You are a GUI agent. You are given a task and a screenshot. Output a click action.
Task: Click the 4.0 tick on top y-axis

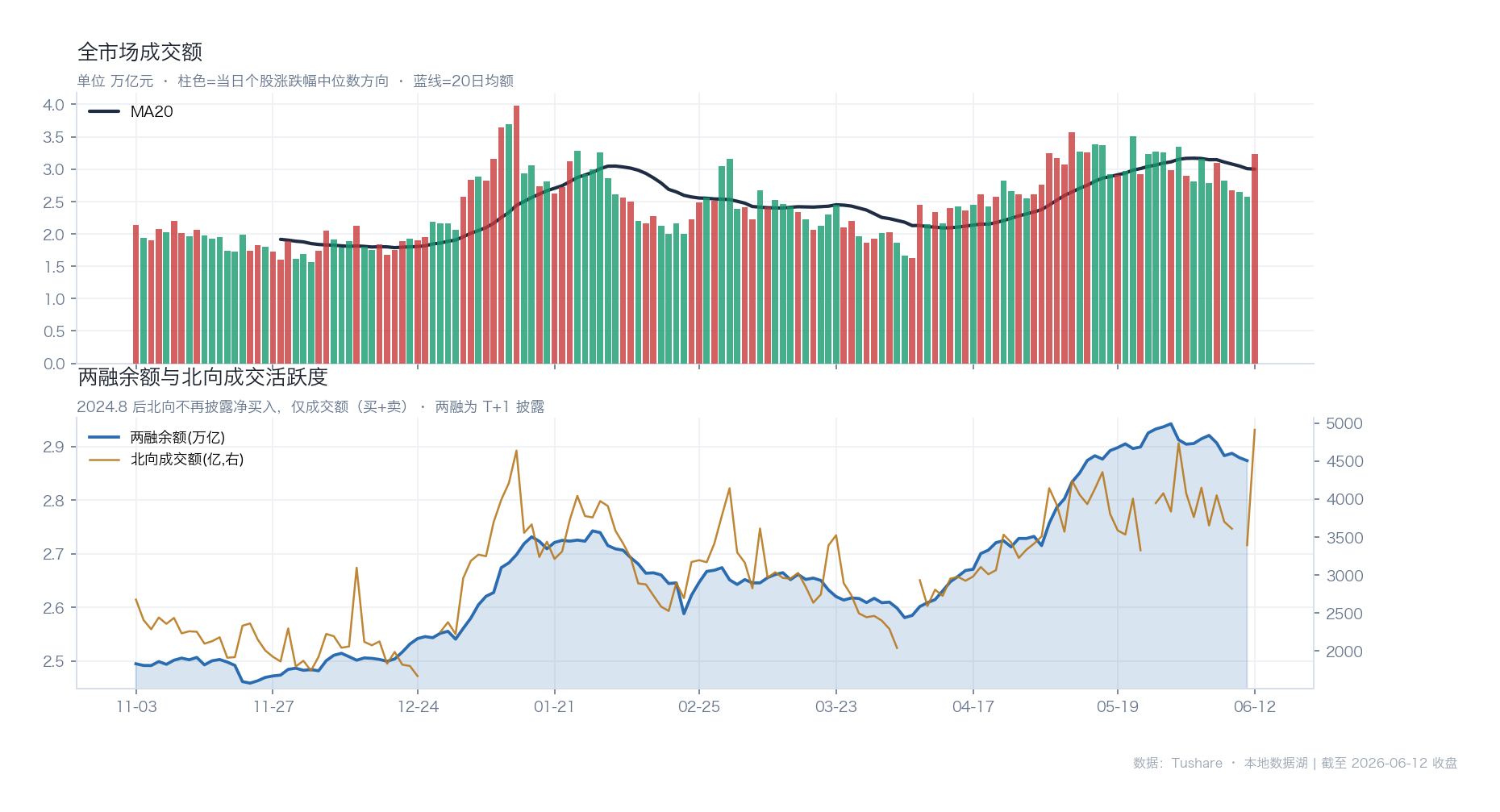54,105
